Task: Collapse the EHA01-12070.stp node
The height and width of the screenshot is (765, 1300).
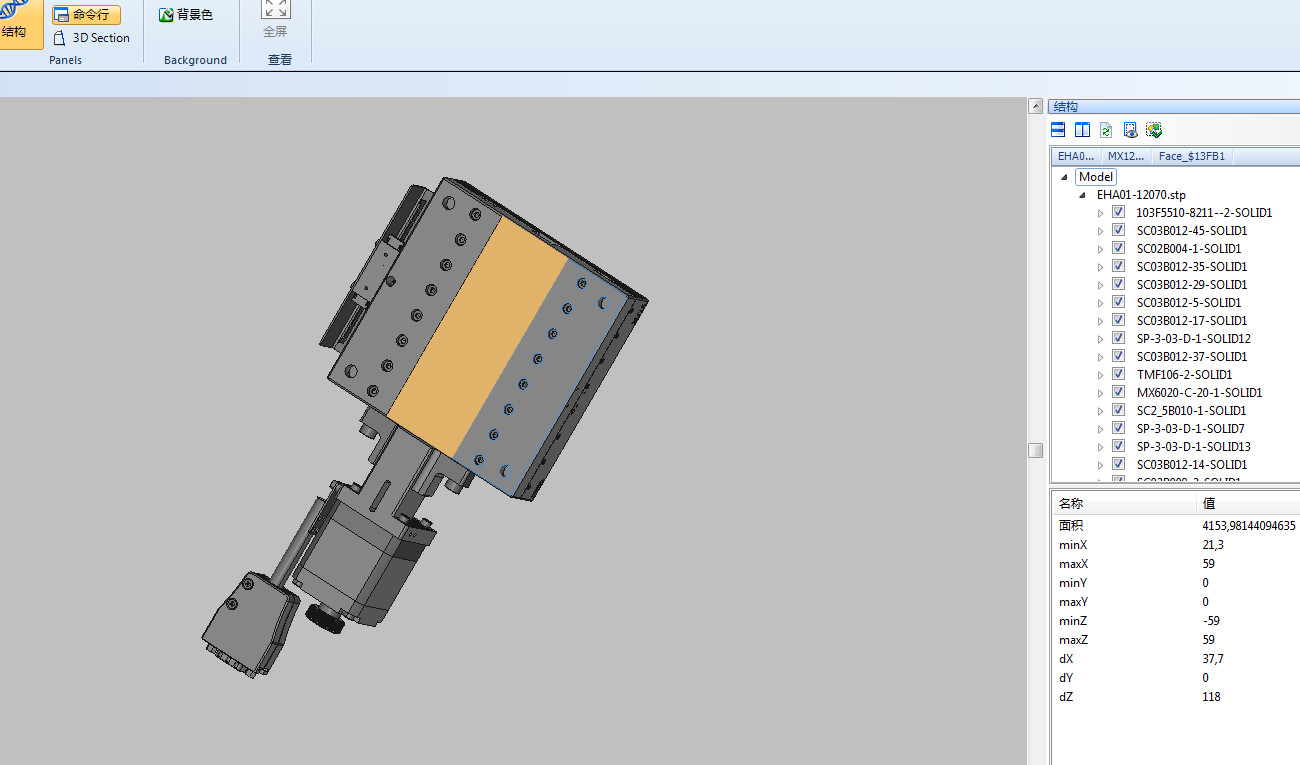Action: [1083, 195]
